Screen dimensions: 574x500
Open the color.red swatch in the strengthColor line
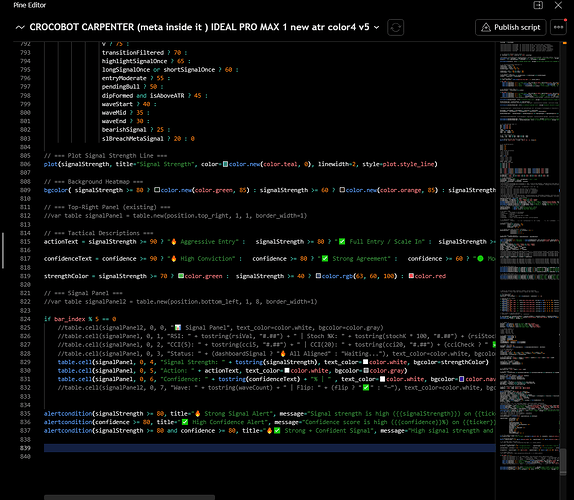[411, 276]
